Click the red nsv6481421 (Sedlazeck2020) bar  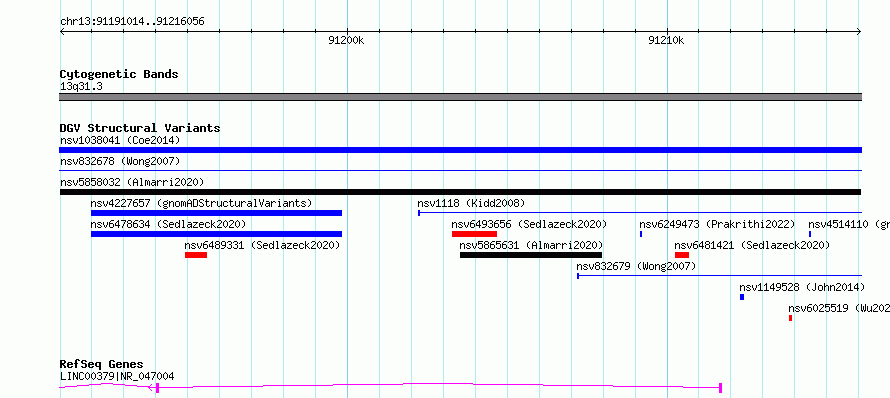pyautogui.click(x=682, y=255)
